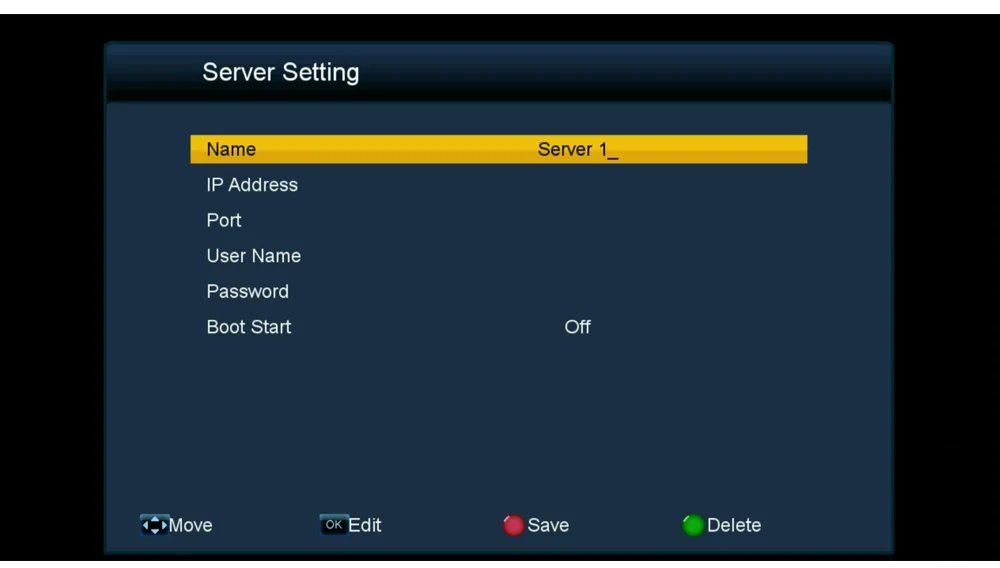
Task: Edit the Server 1 name field
Action: pyautogui.click(x=578, y=149)
